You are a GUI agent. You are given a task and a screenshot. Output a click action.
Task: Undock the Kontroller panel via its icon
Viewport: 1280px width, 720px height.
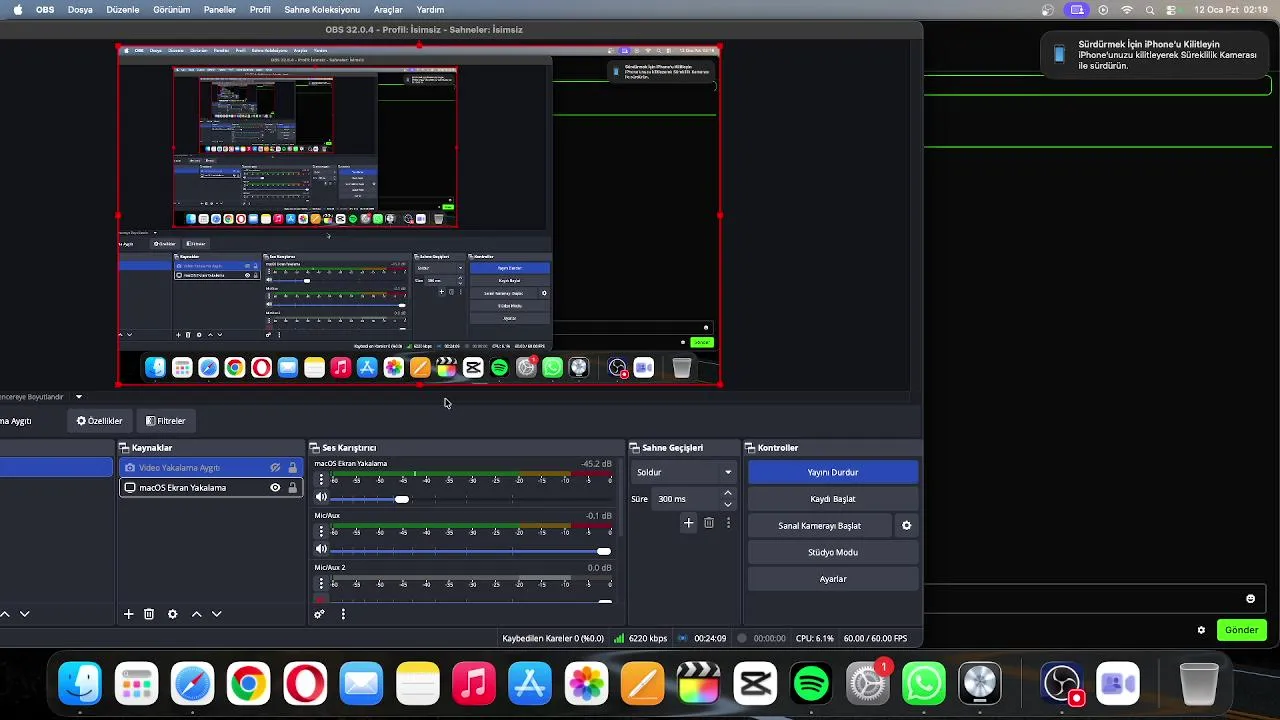(750, 448)
